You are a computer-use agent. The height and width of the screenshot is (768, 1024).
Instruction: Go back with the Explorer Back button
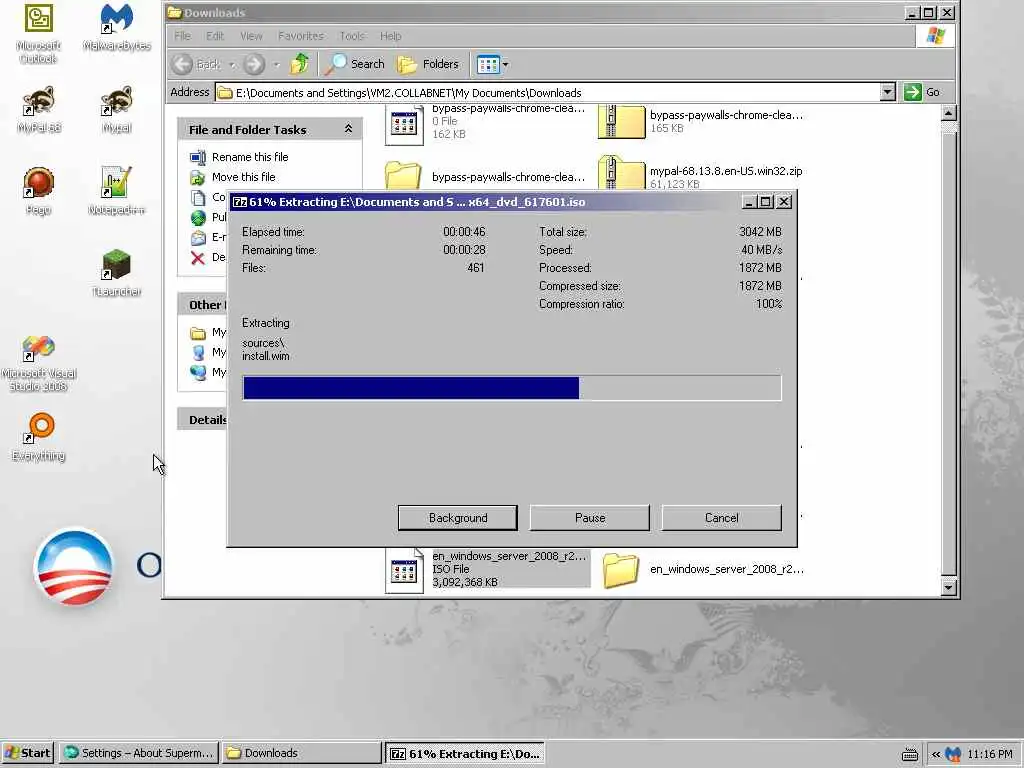pyautogui.click(x=197, y=64)
